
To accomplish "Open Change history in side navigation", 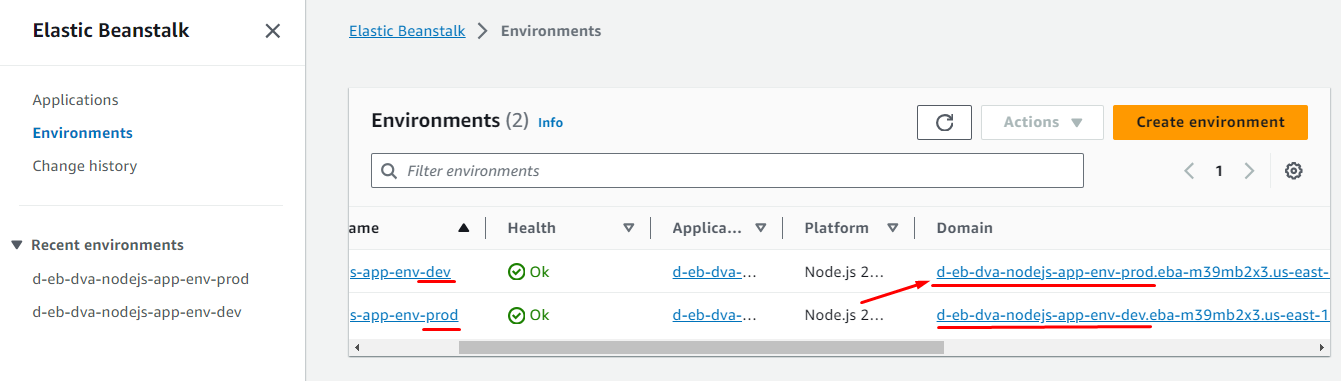I will pos(85,166).
